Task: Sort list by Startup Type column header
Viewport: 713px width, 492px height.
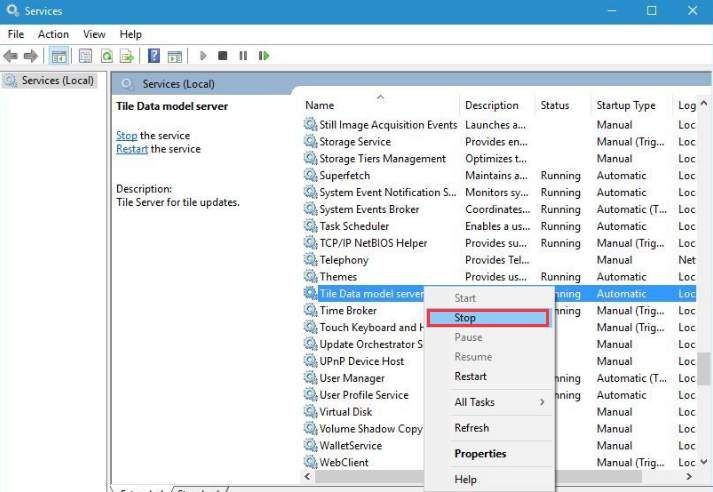Action: point(625,105)
